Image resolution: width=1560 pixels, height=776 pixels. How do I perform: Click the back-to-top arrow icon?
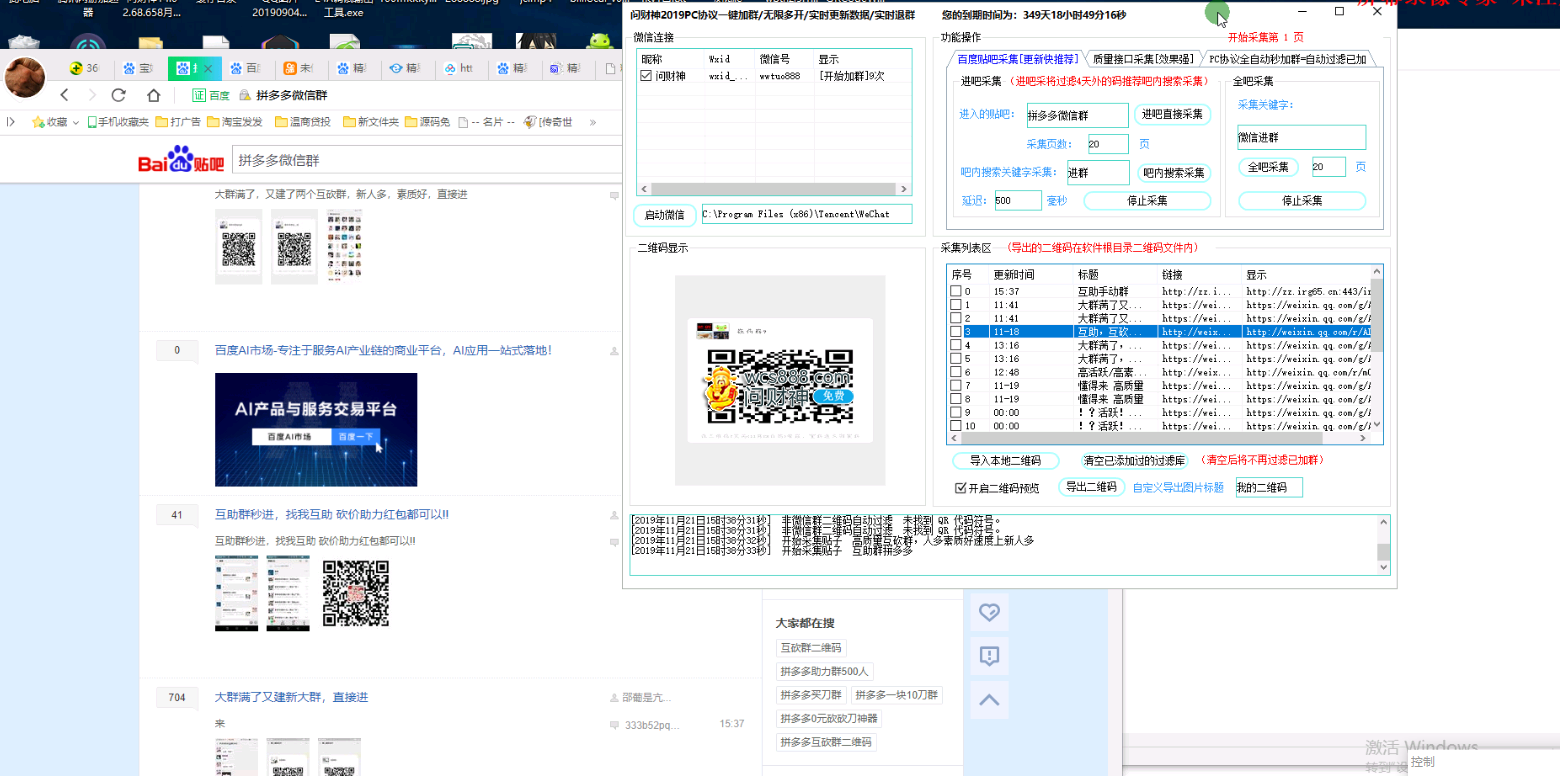pyautogui.click(x=989, y=700)
